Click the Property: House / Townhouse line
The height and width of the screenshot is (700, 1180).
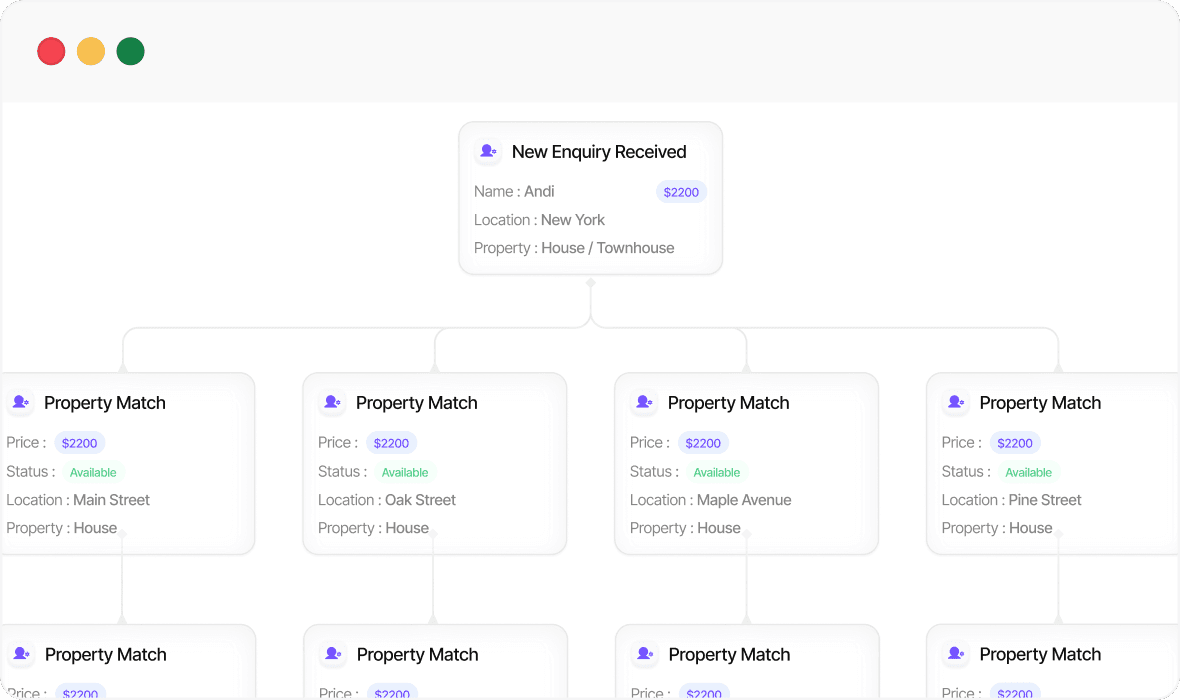tap(574, 248)
